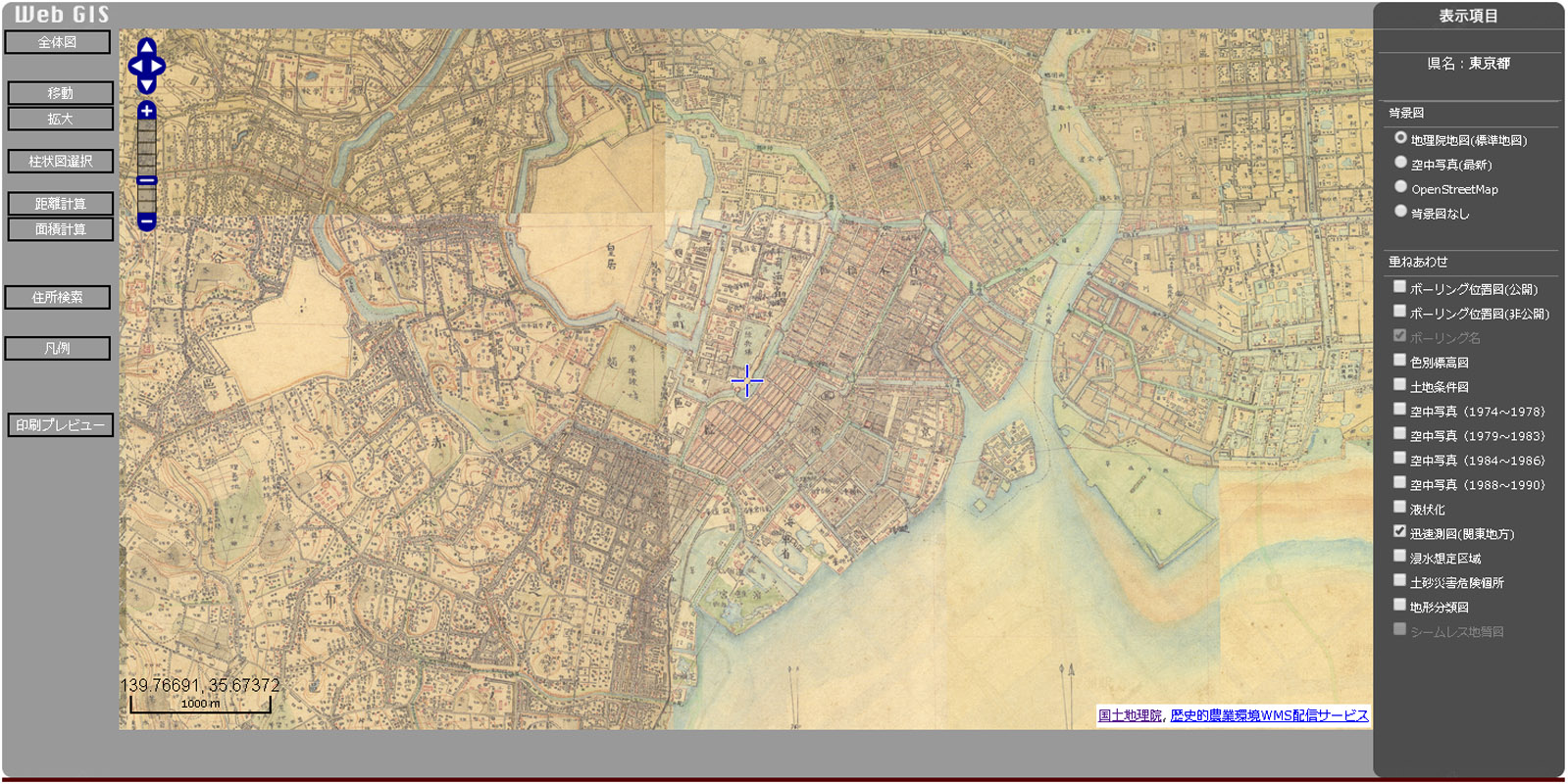This screenshot has height=784, width=1568.
Task: Pan the map up with the arrow
Action: (x=146, y=46)
